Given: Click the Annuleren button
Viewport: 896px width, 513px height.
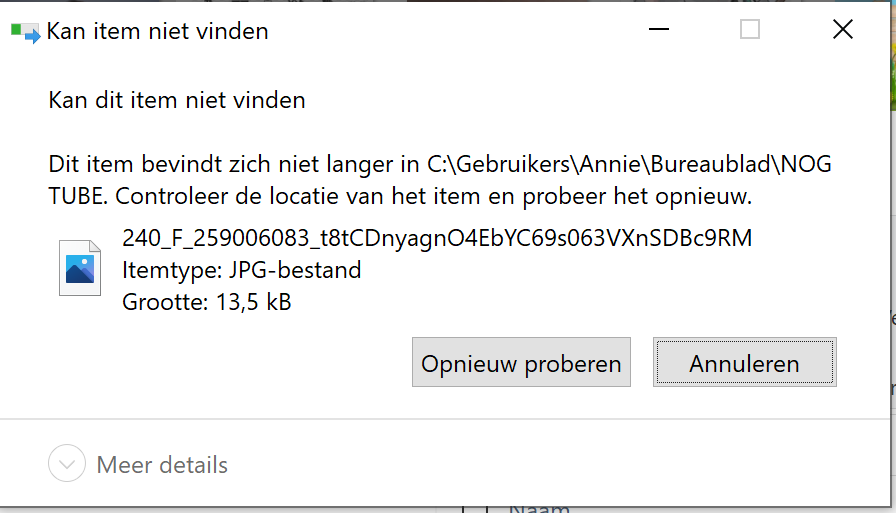Looking at the screenshot, I should coord(745,362).
